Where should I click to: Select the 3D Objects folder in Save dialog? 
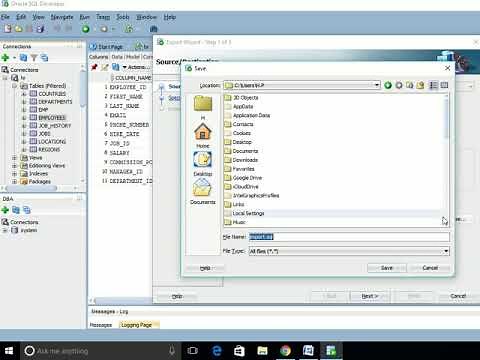(x=245, y=98)
